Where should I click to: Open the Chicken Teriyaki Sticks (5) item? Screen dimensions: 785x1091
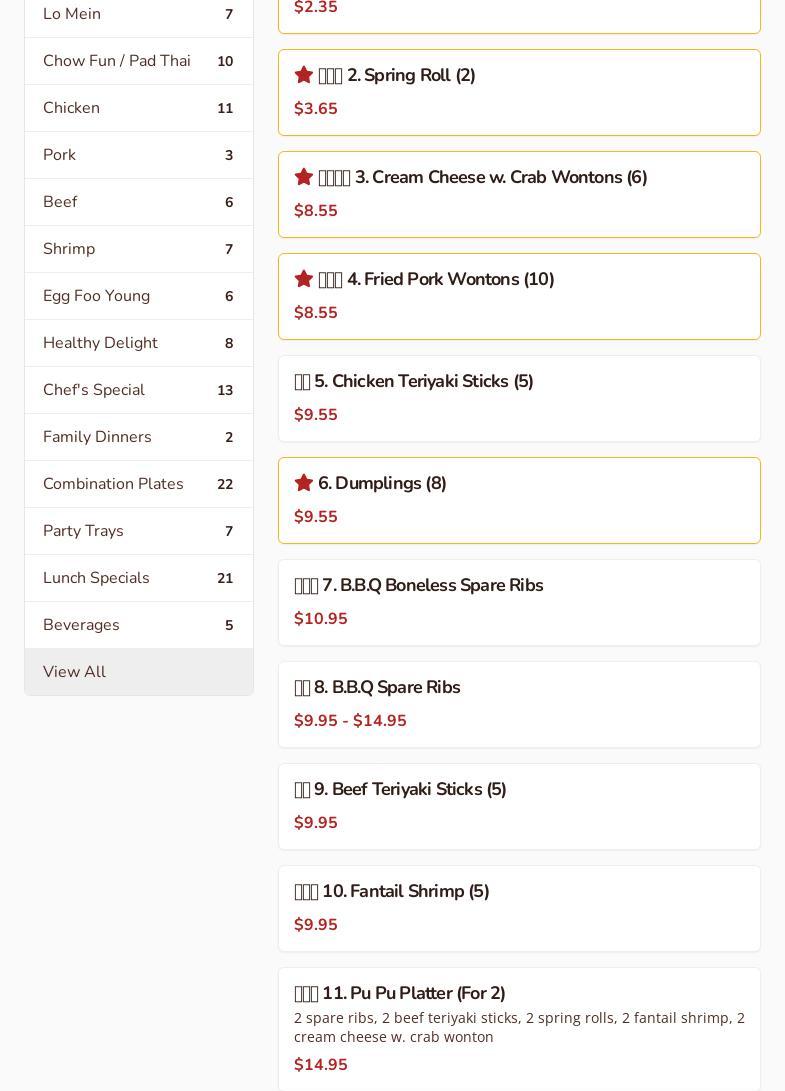(423, 381)
